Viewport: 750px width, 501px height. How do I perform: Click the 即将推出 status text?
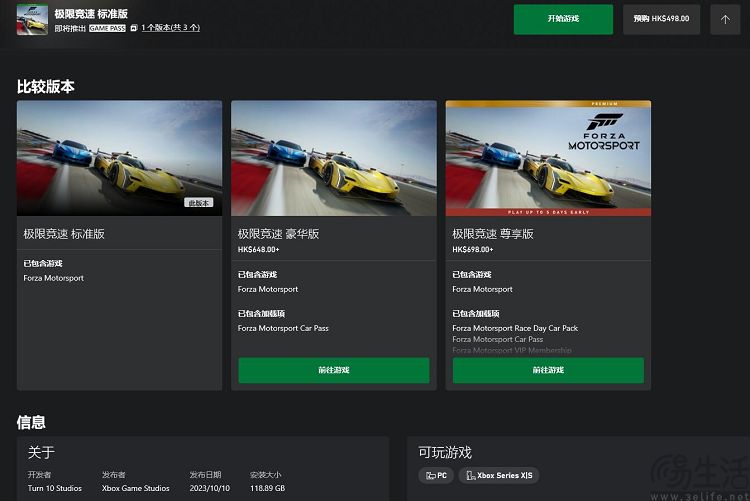pos(70,28)
